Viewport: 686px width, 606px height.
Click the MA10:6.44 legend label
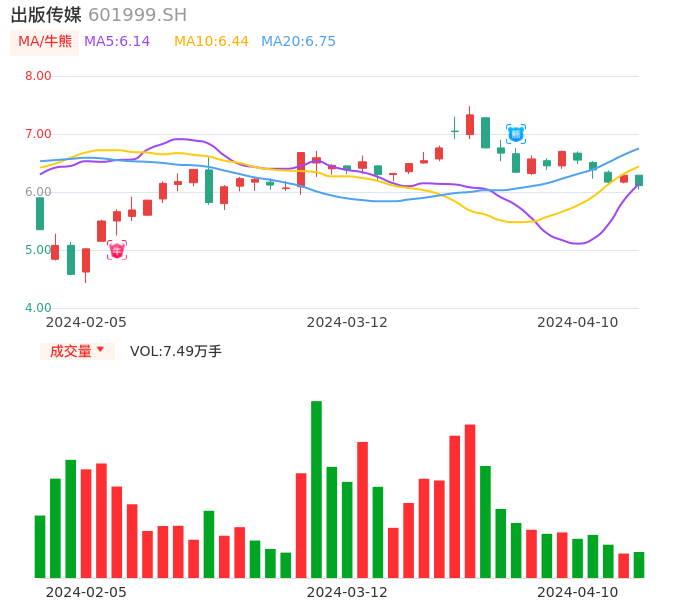[x=211, y=42]
